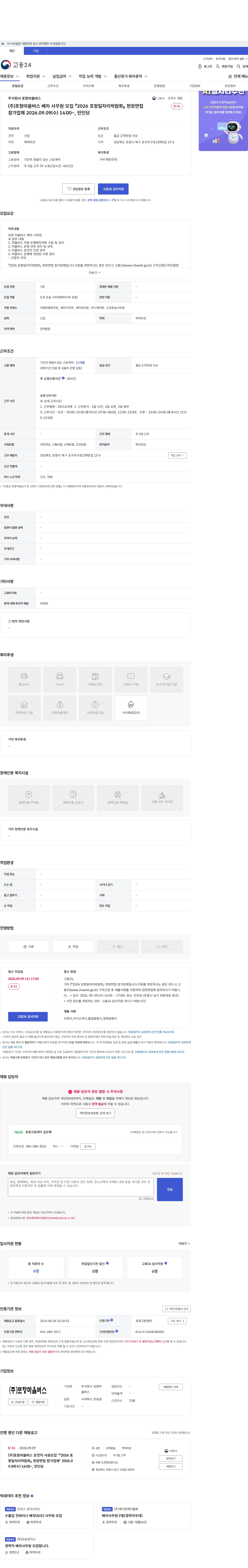Jump to 복리후생 section tab
This screenshot has height=1568, width=248.
(x=124, y=86)
